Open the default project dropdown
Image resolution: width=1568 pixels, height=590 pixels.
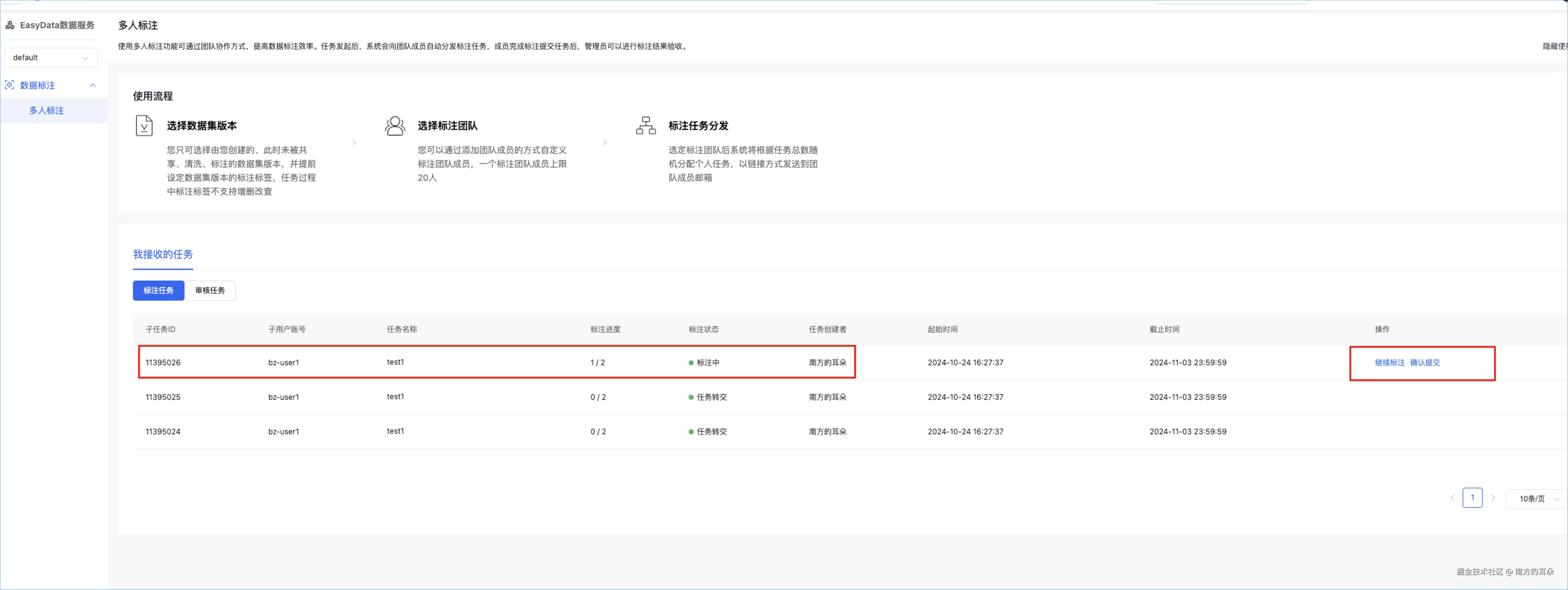tap(51, 58)
